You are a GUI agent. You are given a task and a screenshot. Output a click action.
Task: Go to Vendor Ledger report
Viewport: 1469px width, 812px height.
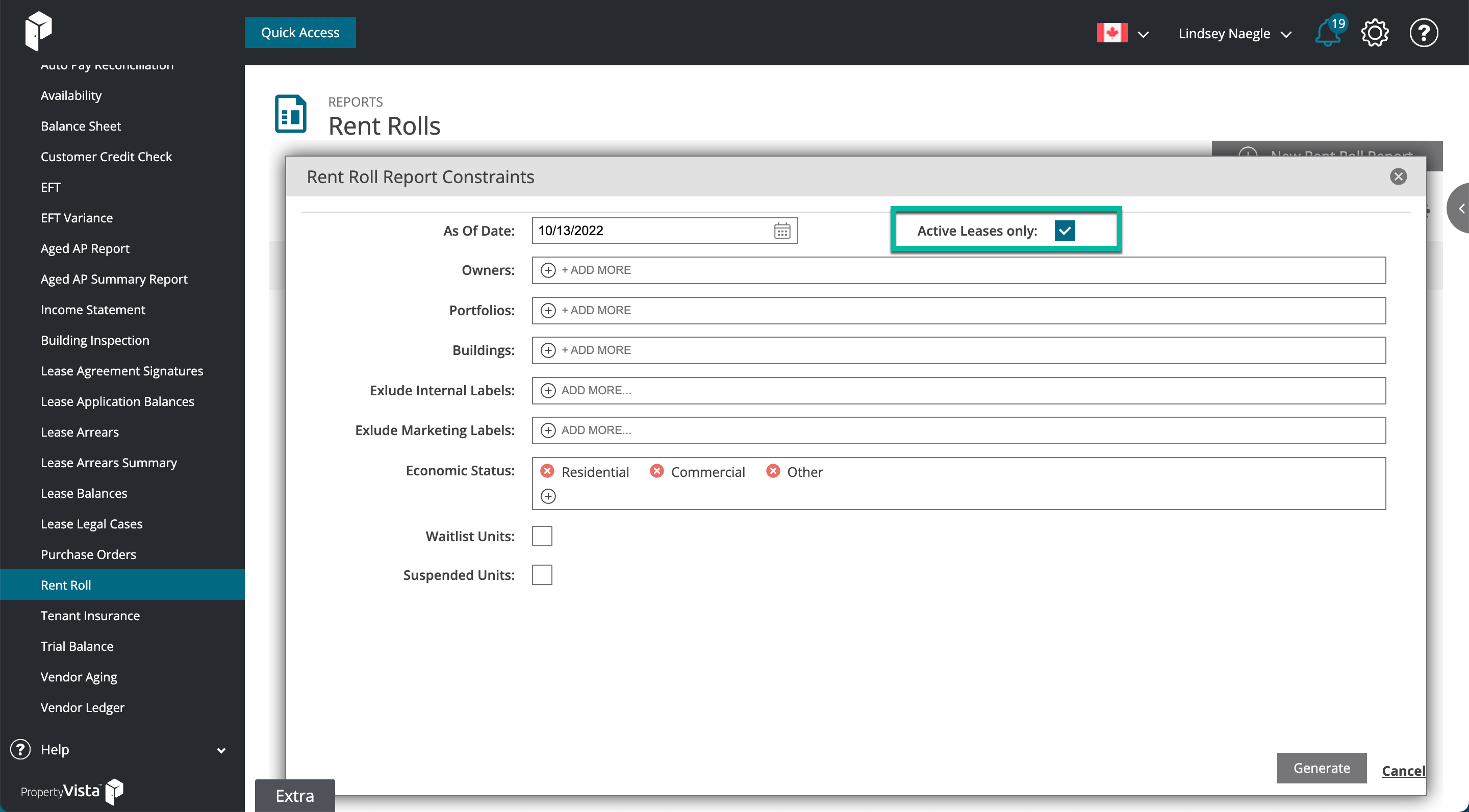[x=83, y=707]
